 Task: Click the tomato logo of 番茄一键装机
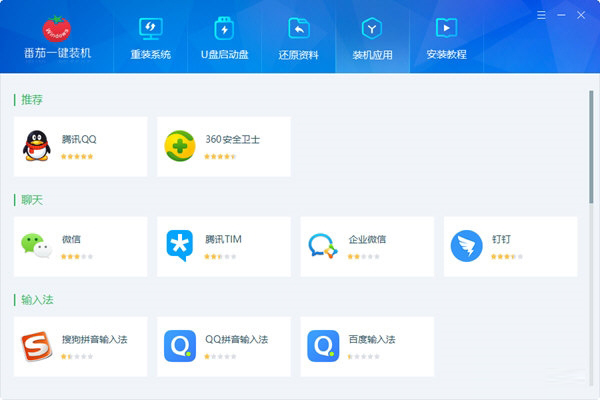click(57, 28)
